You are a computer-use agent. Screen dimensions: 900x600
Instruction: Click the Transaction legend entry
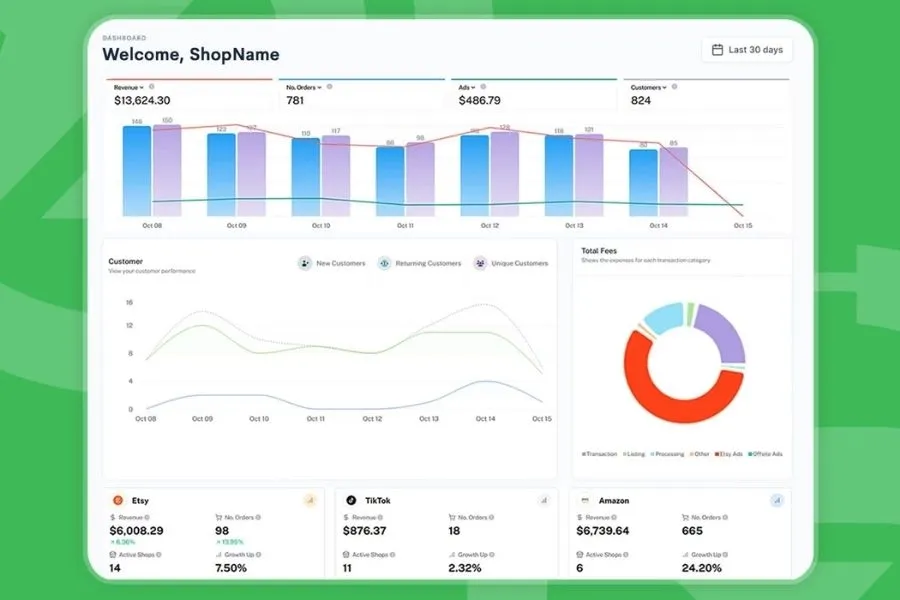[x=599, y=454]
